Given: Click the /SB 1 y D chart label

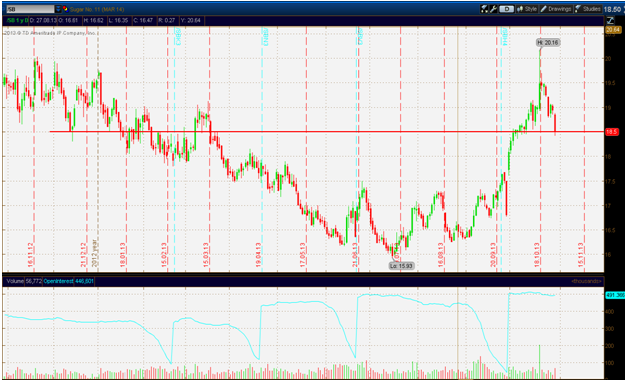Looking at the screenshot, I should 17,20.
